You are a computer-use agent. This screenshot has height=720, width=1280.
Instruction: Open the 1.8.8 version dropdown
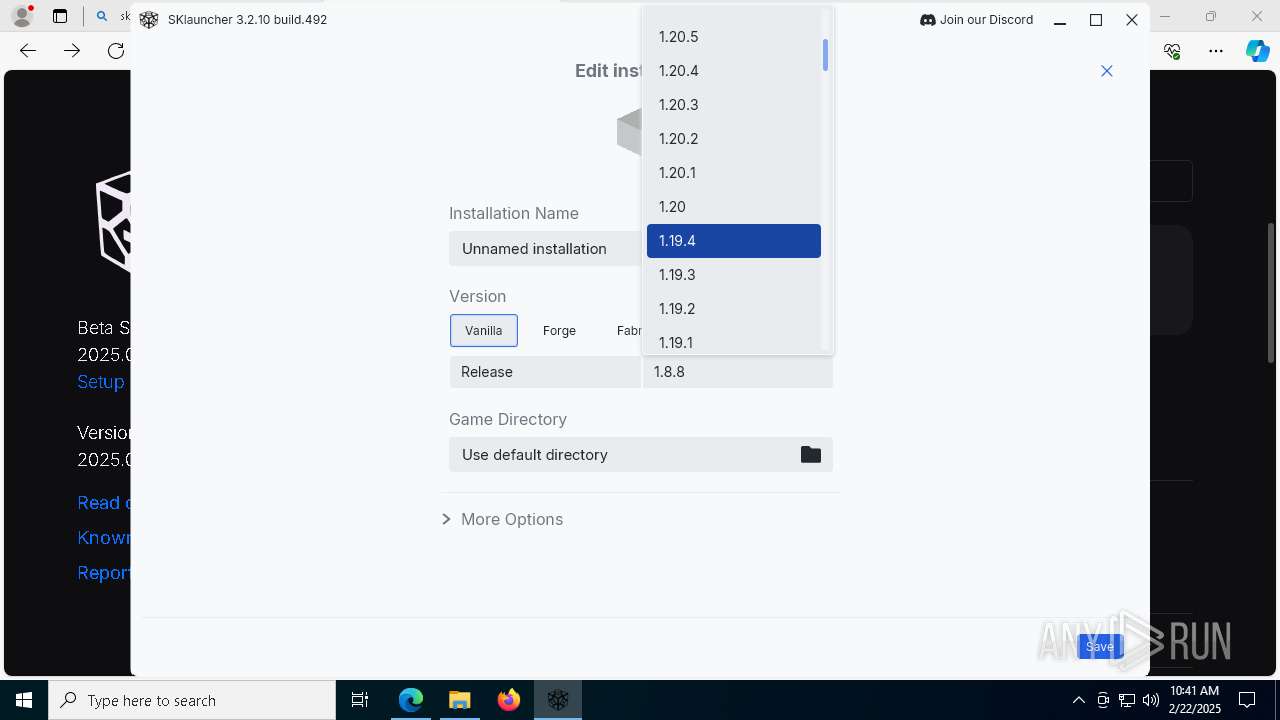point(738,372)
